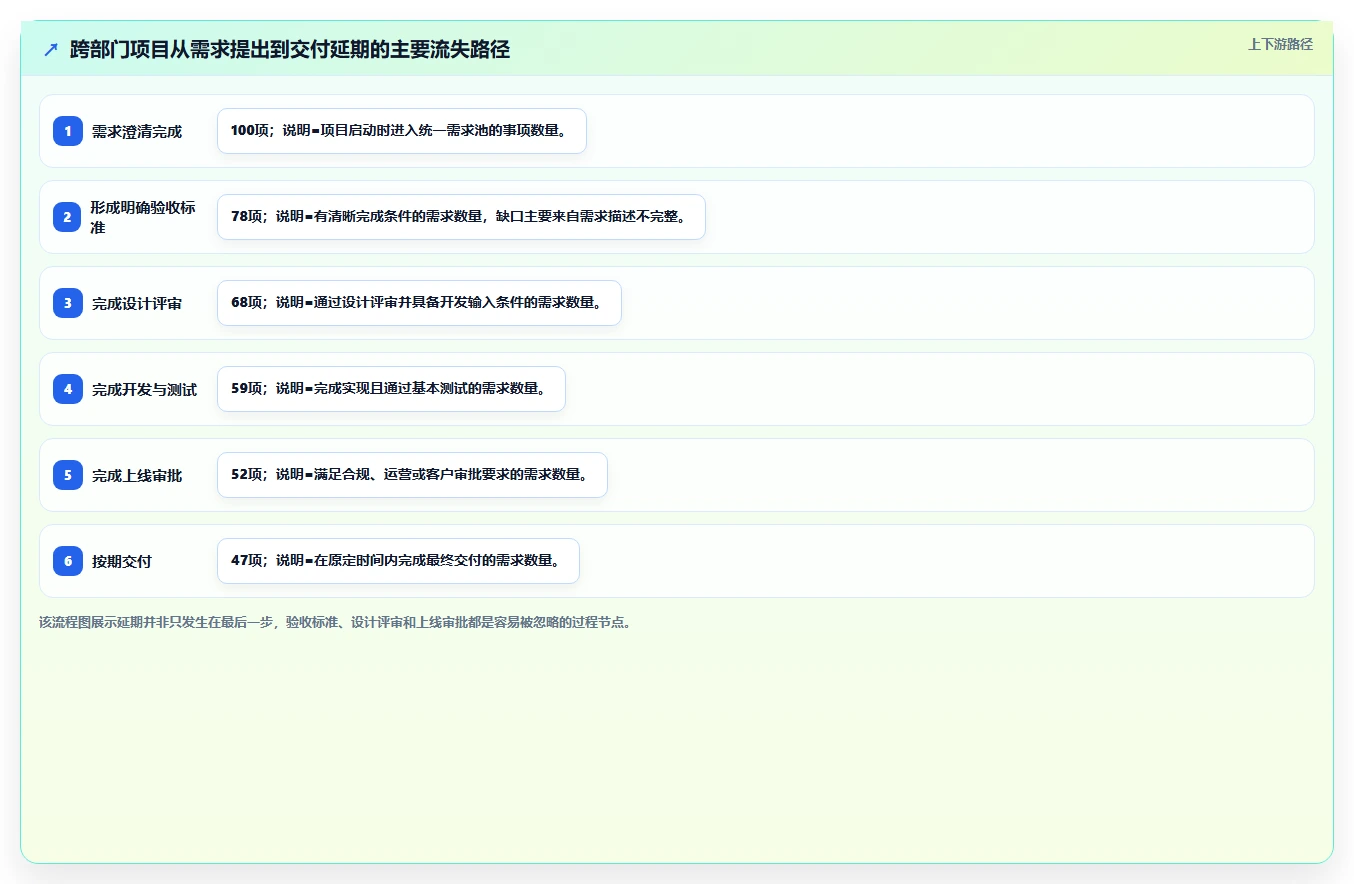This screenshot has height=884, width=1354.
Task: Click step number badge 5
Action: tap(68, 475)
